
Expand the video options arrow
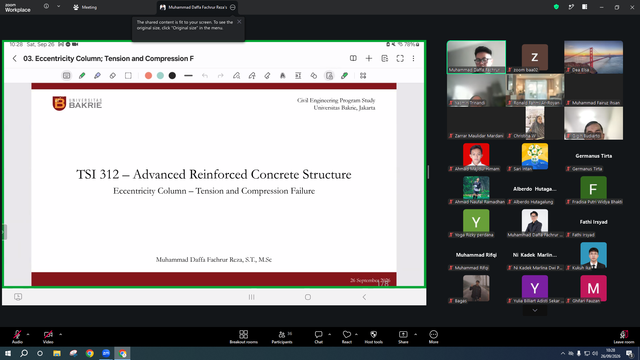[x=60, y=334]
